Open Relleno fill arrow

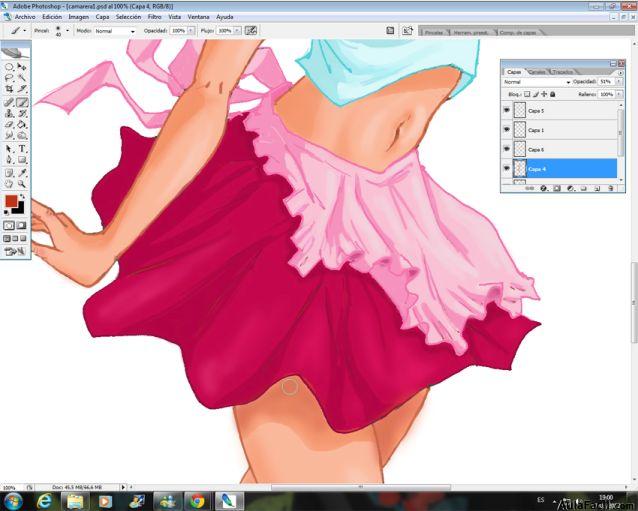click(x=618, y=94)
